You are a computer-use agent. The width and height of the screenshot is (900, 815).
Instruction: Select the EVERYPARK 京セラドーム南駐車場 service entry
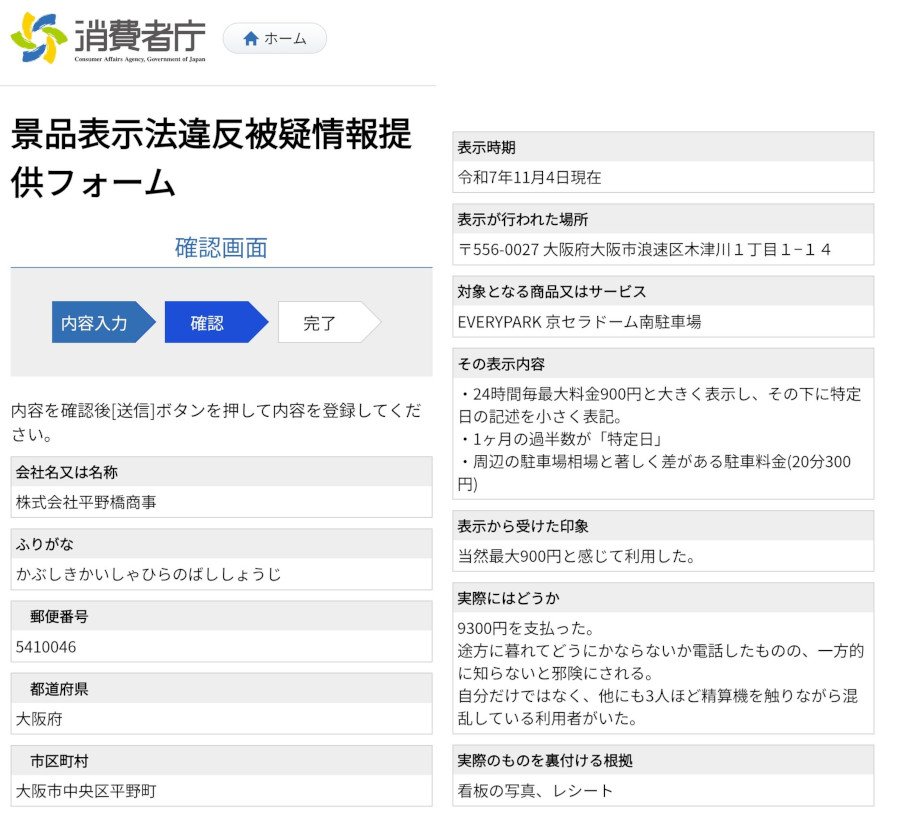579,322
